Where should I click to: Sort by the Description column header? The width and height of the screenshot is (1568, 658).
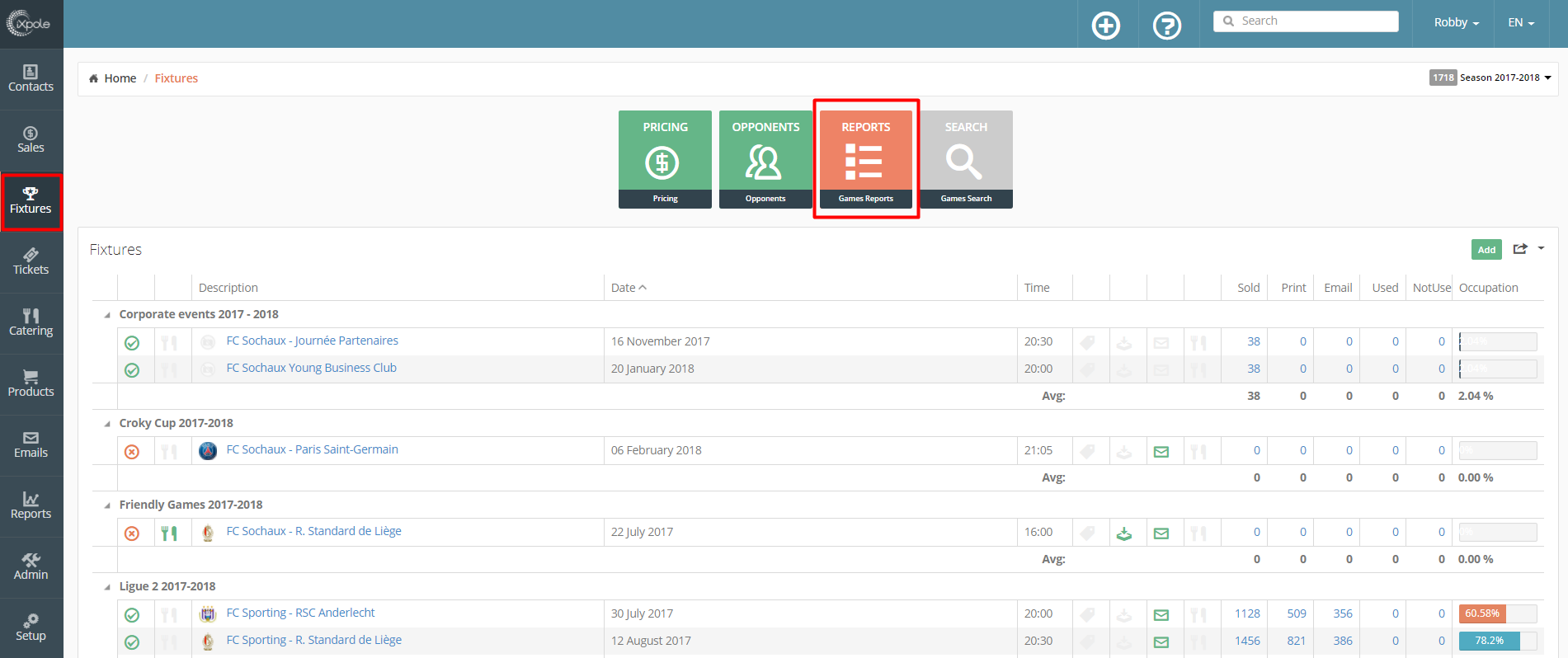[228, 288]
